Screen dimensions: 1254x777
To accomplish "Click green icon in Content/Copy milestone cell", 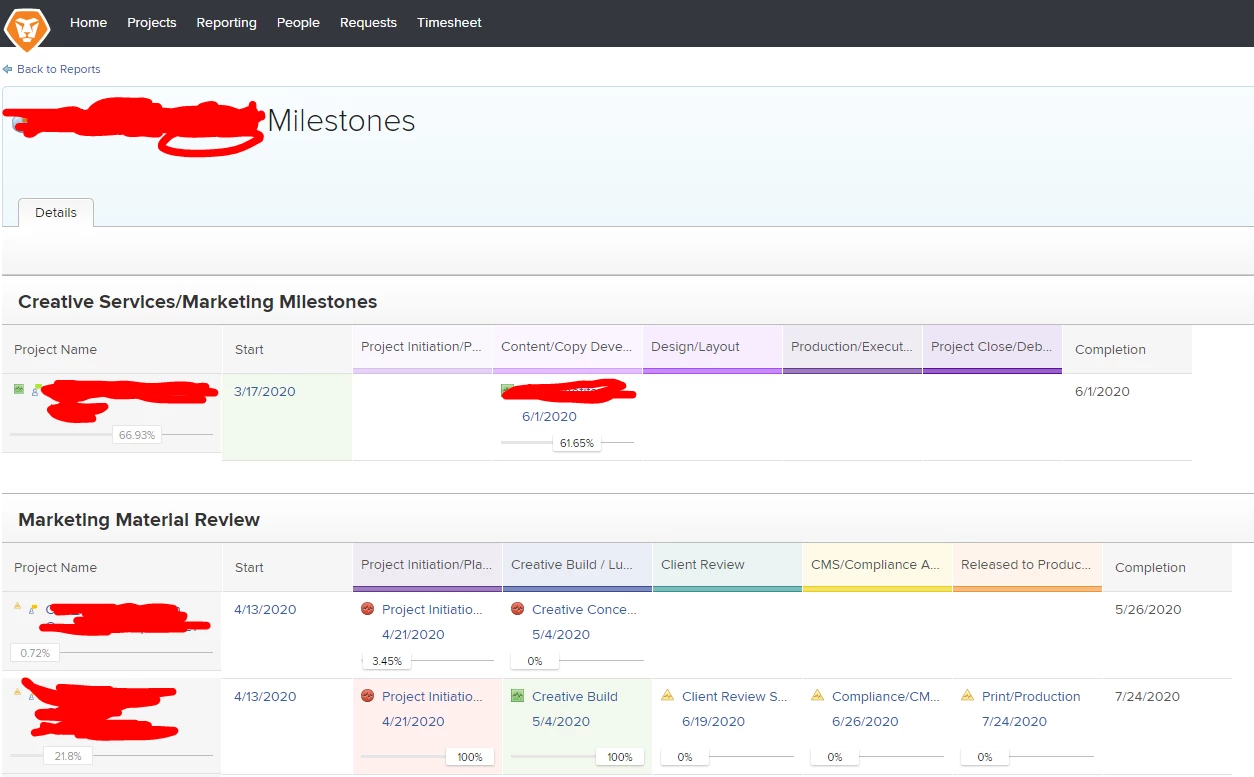I will click(x=507, y=390).
